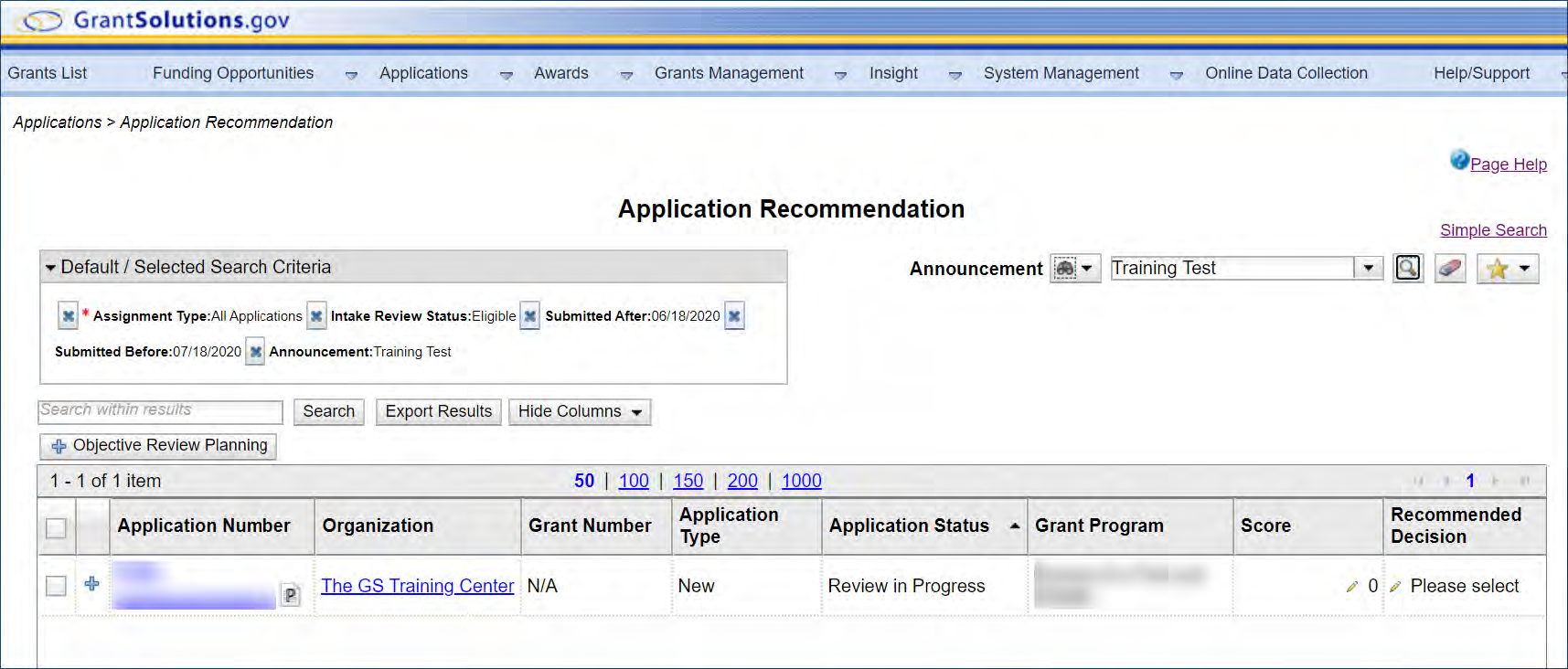Open the Hide Columns dropdown
1568x669 pixels.
click(x=579, y=412)
